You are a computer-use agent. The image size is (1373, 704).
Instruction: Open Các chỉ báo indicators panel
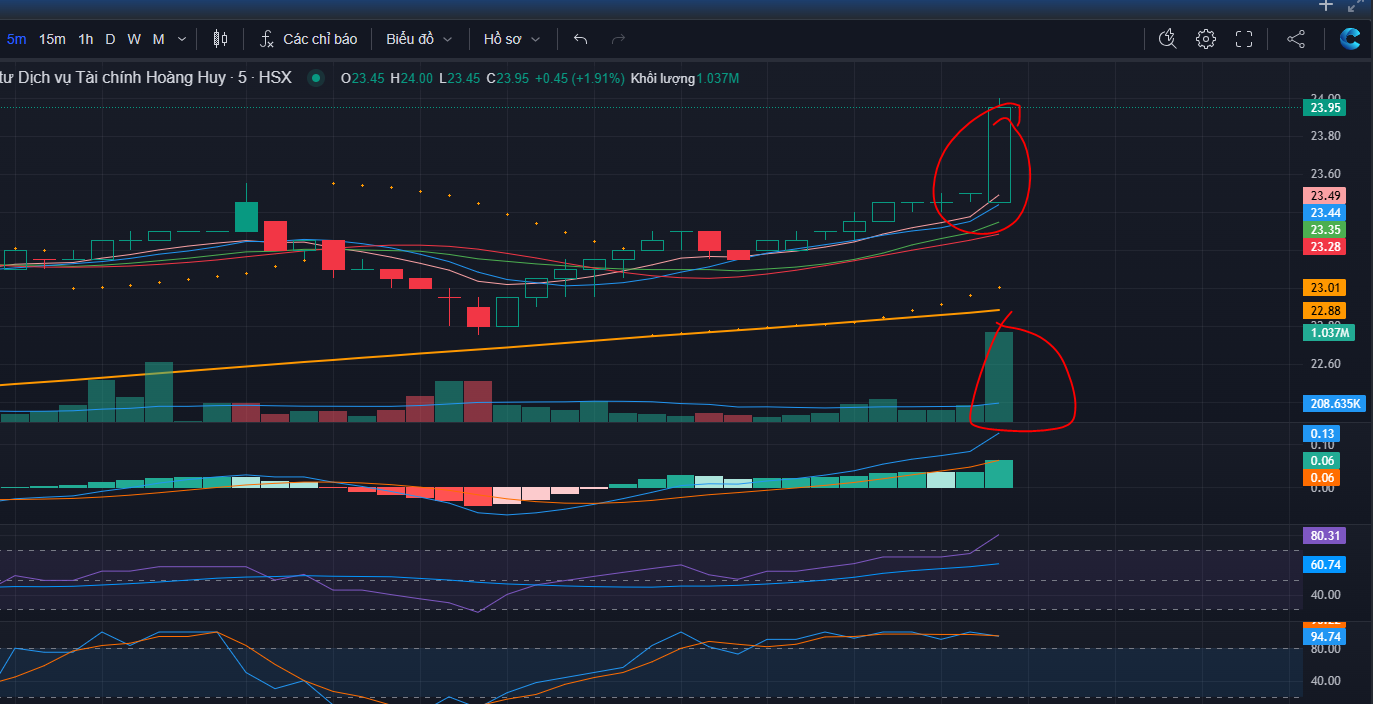[x=308, y=39]
